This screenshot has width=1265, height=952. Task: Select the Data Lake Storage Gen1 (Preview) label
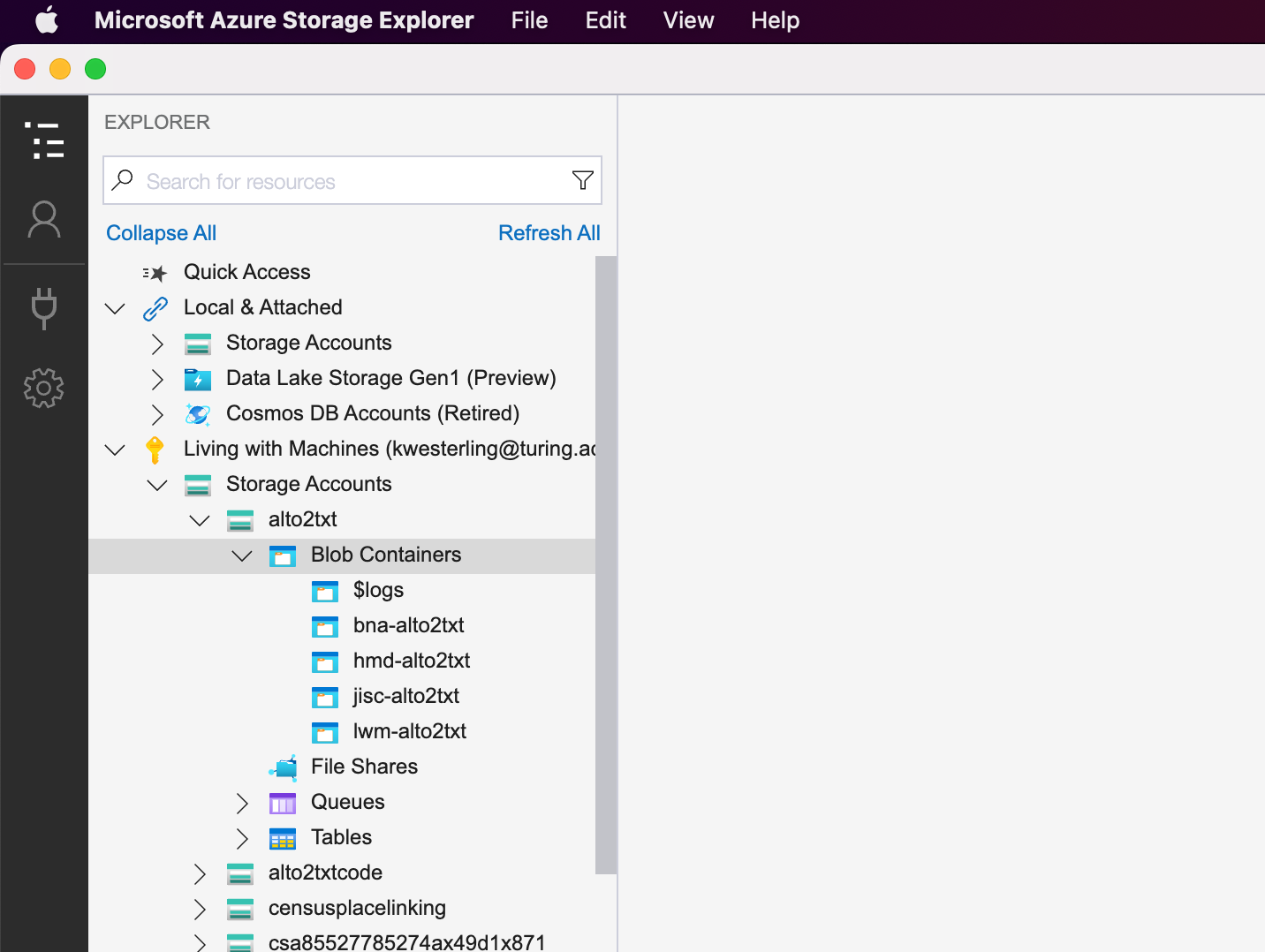click(390, 378)
